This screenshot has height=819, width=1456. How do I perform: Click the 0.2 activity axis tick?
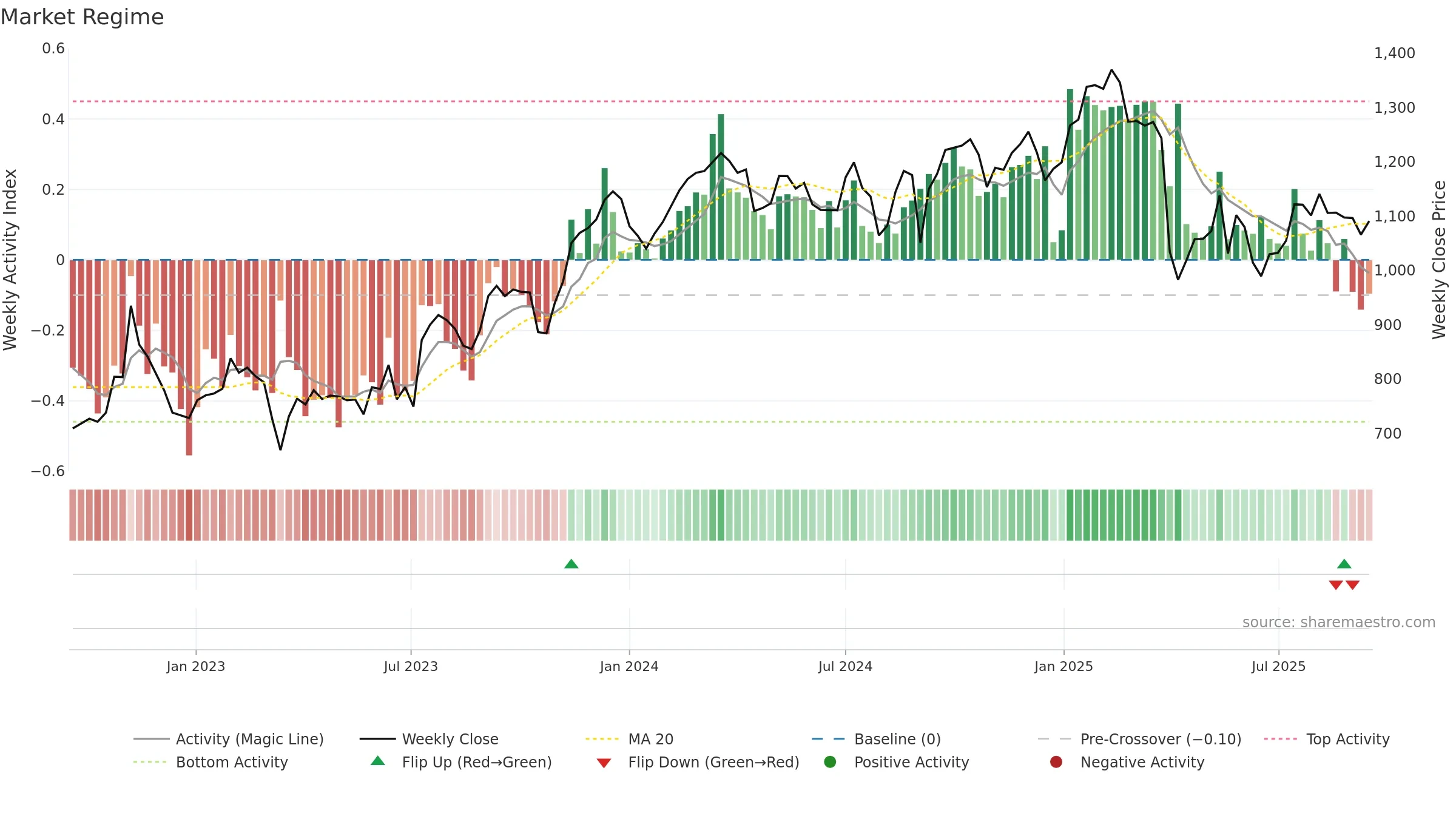[x=53, y=189]
